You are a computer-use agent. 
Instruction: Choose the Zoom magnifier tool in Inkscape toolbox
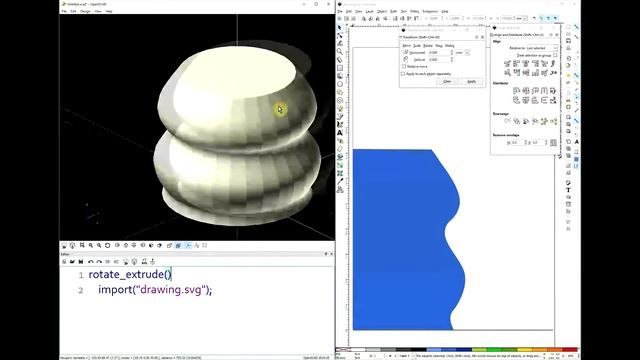tap(340, 52)
